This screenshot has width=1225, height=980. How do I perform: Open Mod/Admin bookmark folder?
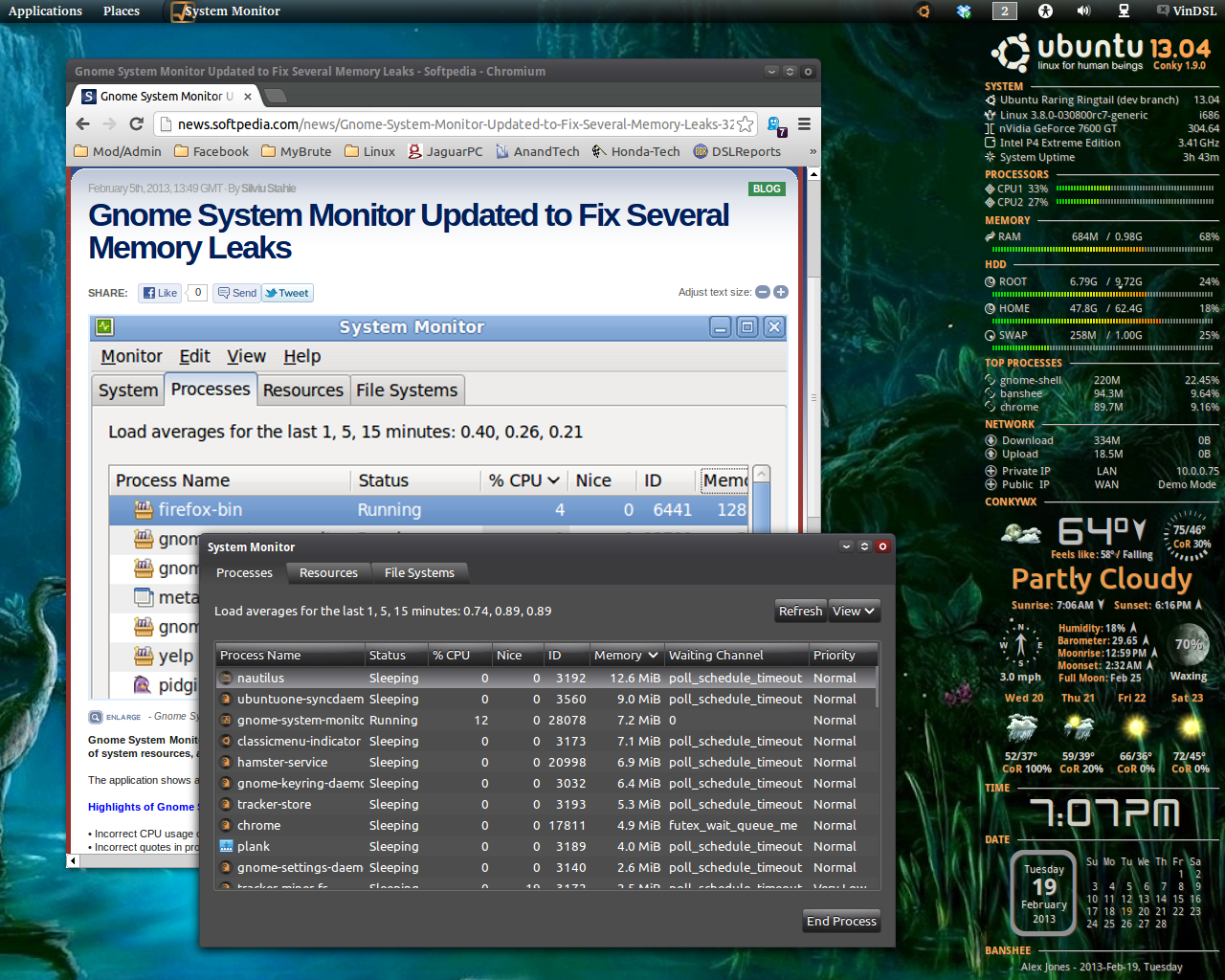[x=118, y=151]
